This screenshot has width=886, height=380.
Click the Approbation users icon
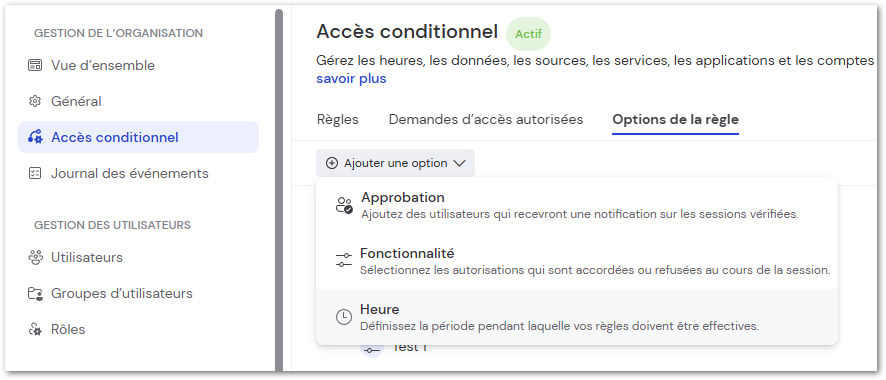[344, 206]
